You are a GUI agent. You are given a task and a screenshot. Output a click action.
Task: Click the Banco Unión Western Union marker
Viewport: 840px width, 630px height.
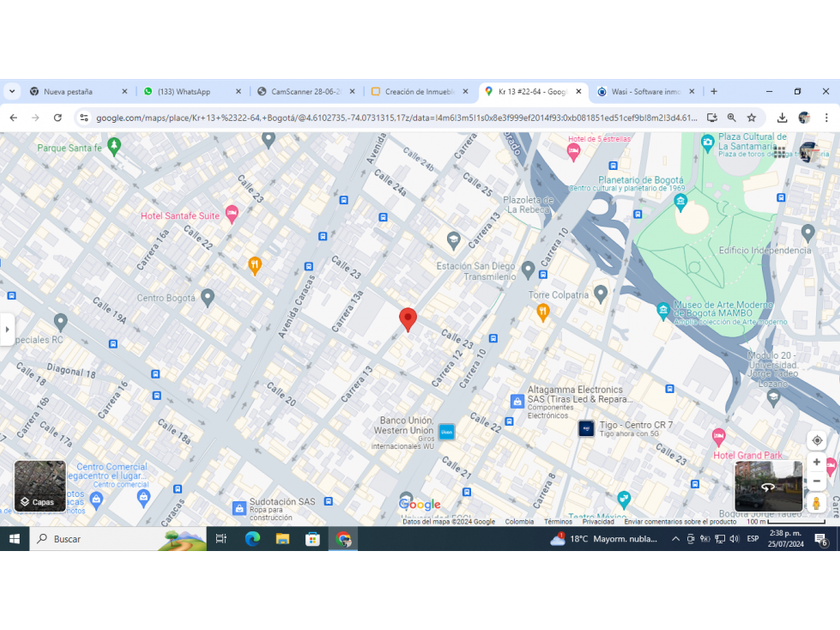tap(447, 431)
